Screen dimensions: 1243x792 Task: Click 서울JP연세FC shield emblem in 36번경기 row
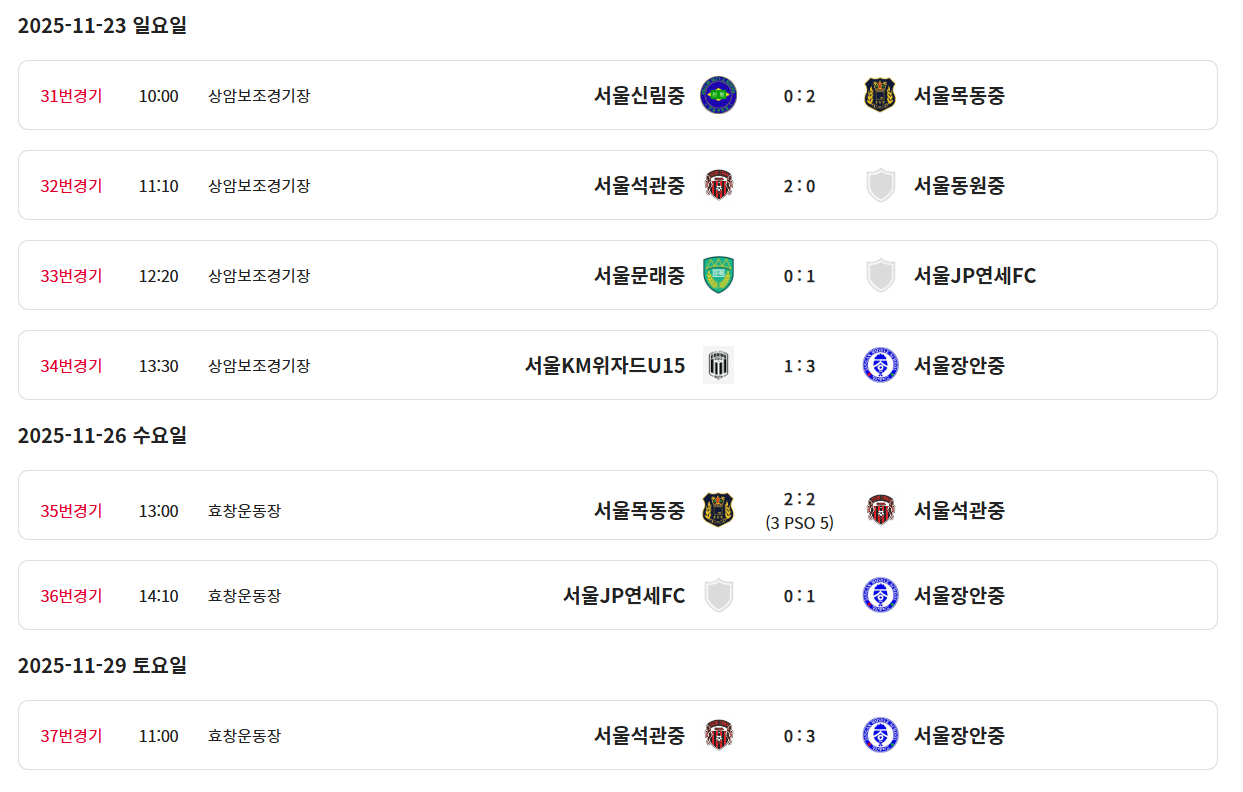point(718,595)
